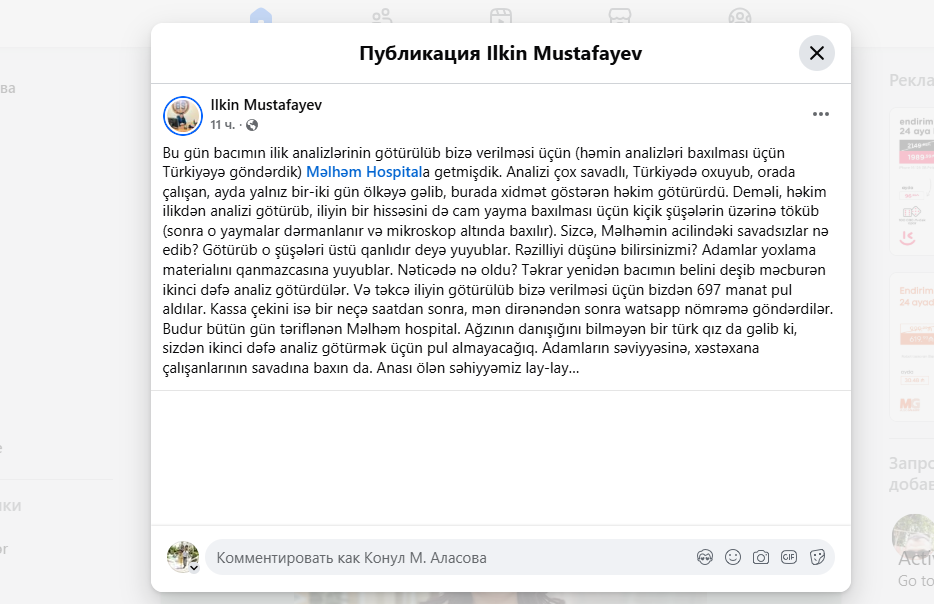This screenshot has height=604, width=934.
Task: Switch commenting identity via avatar dropdown arrow
Action: (x=194, y=568)
